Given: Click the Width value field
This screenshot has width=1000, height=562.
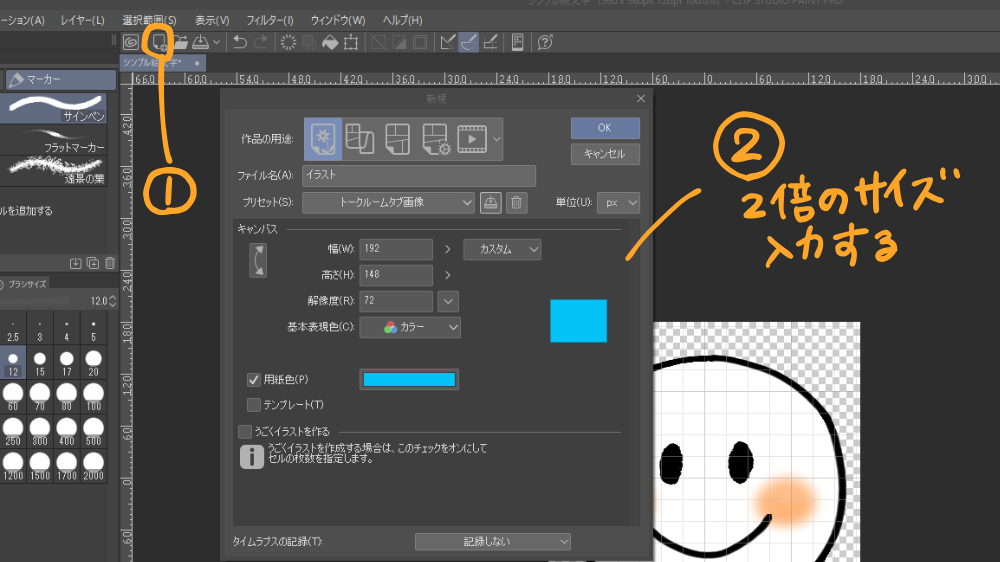Looking at the screenshot, I should (x=396, y=249).
